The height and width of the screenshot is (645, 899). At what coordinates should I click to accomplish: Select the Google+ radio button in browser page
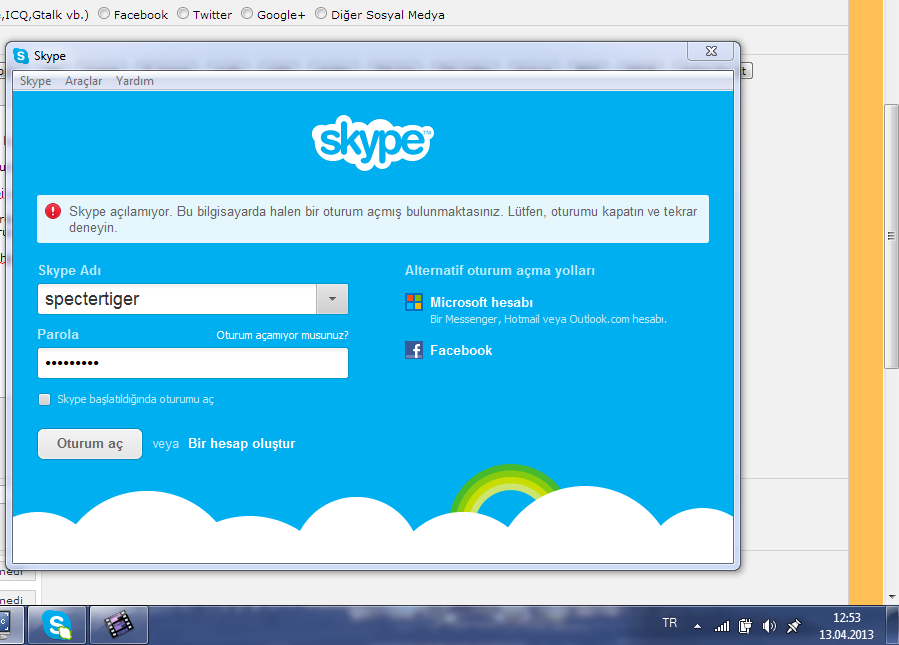247,13
